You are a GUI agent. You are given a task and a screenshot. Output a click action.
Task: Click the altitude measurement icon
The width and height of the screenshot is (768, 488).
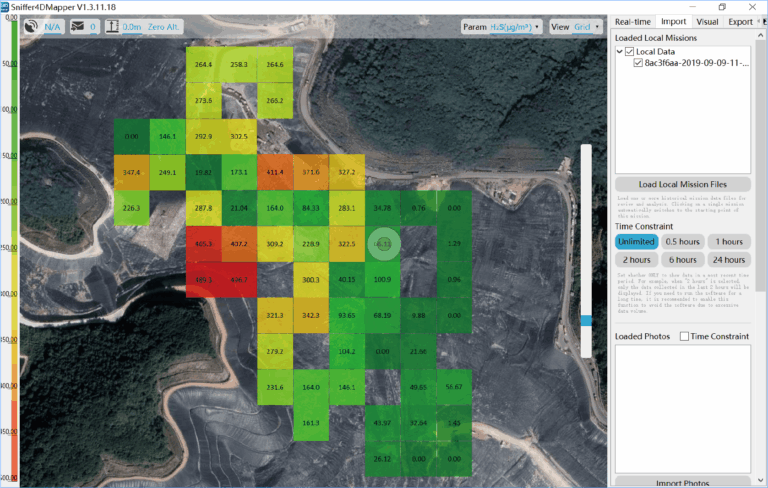[x=112, y=26]
